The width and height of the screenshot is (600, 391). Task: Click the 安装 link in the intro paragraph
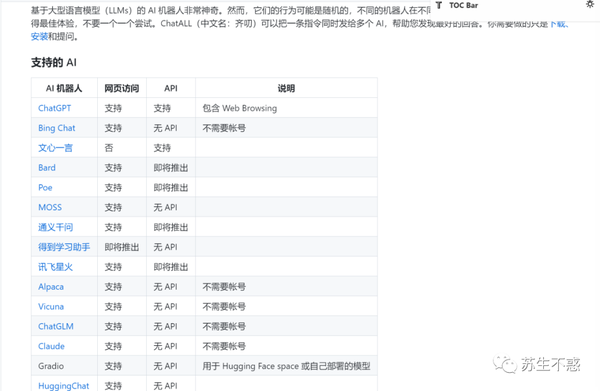(39, 37)
